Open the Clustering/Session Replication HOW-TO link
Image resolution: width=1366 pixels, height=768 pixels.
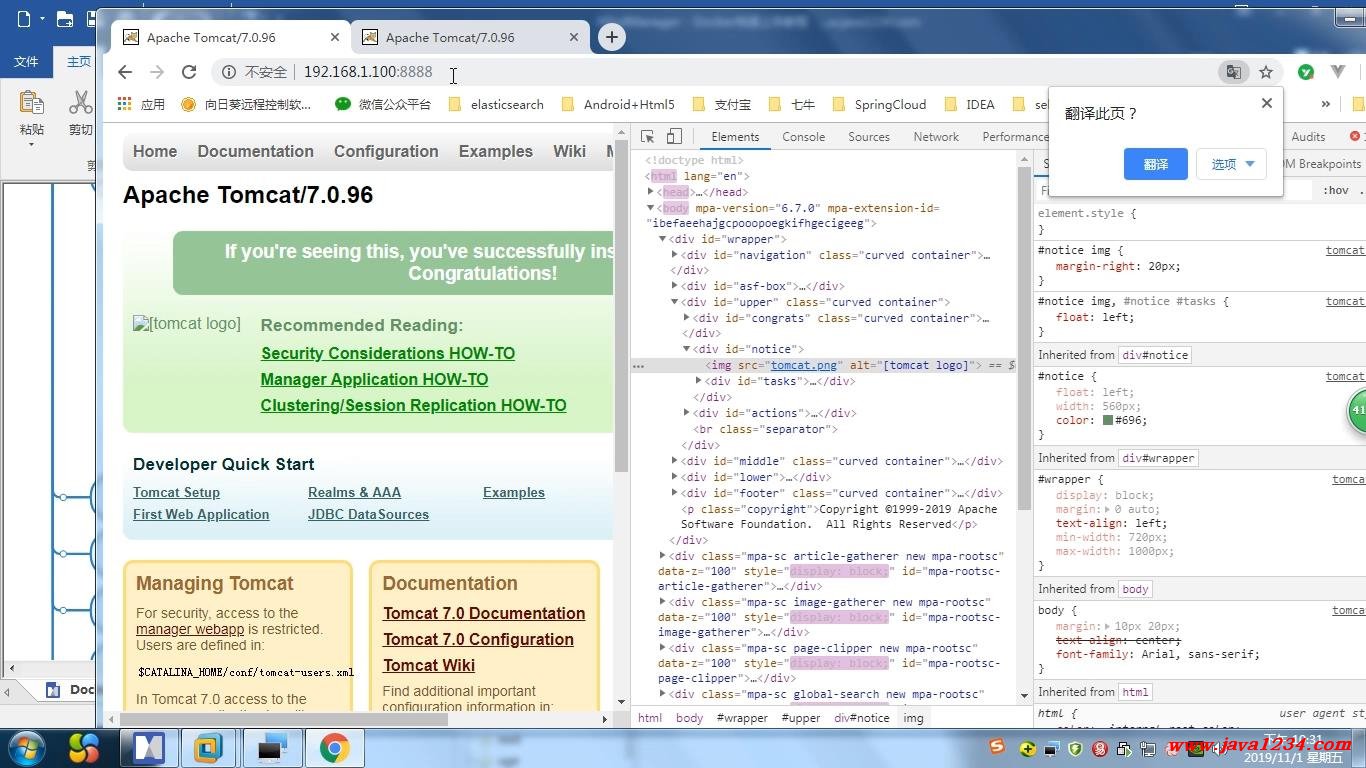tap(413, 405)
